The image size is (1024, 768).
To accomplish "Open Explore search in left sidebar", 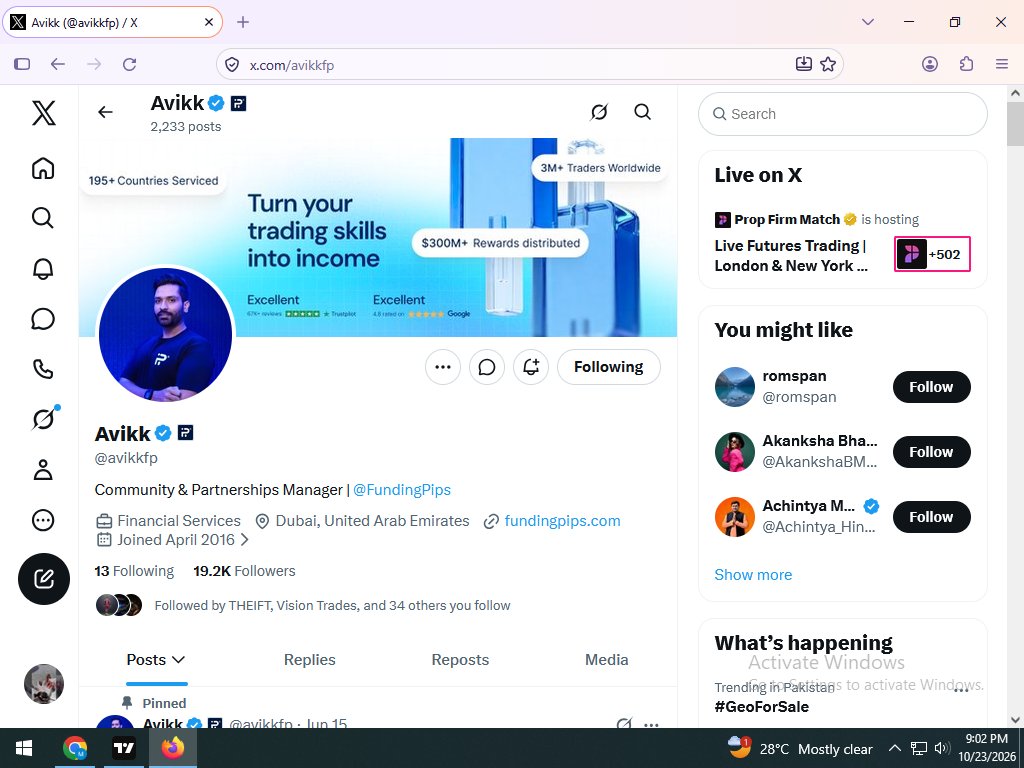I will click(x=43, y=217).
